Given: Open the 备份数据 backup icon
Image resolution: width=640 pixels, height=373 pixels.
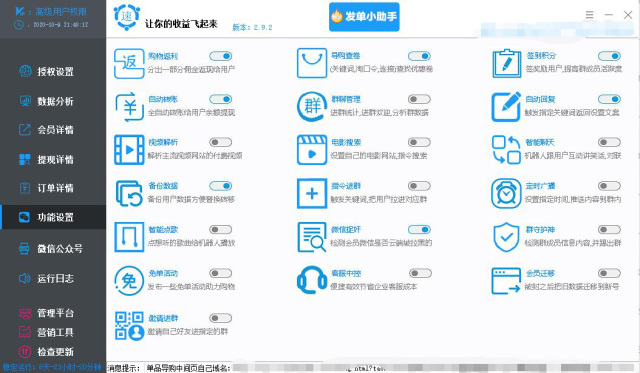Looking at the screenshot, I should click(129, 193).
